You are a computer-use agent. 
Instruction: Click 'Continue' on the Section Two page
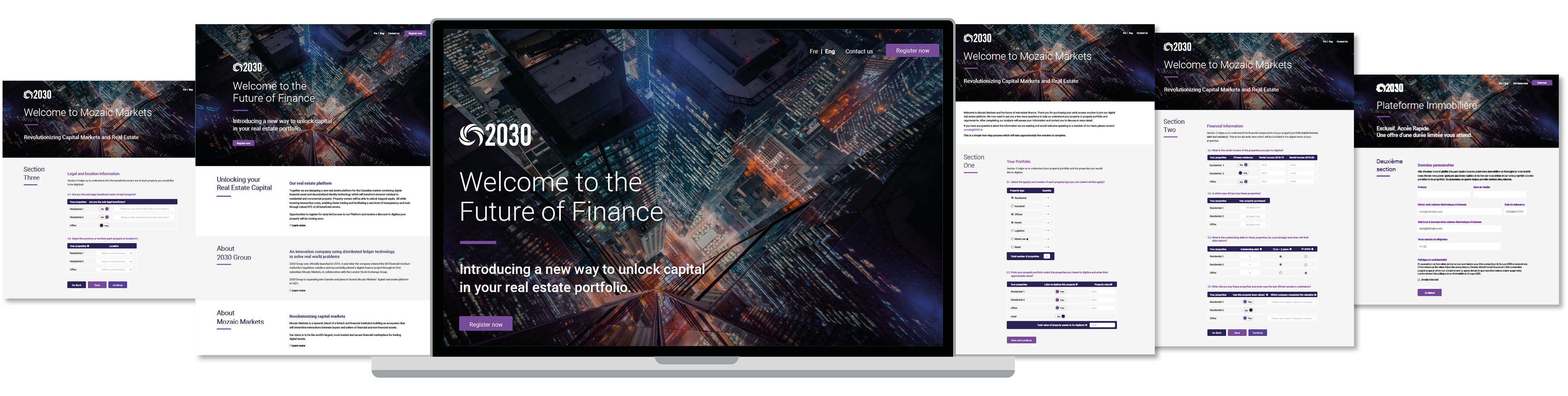(1258, 333)
